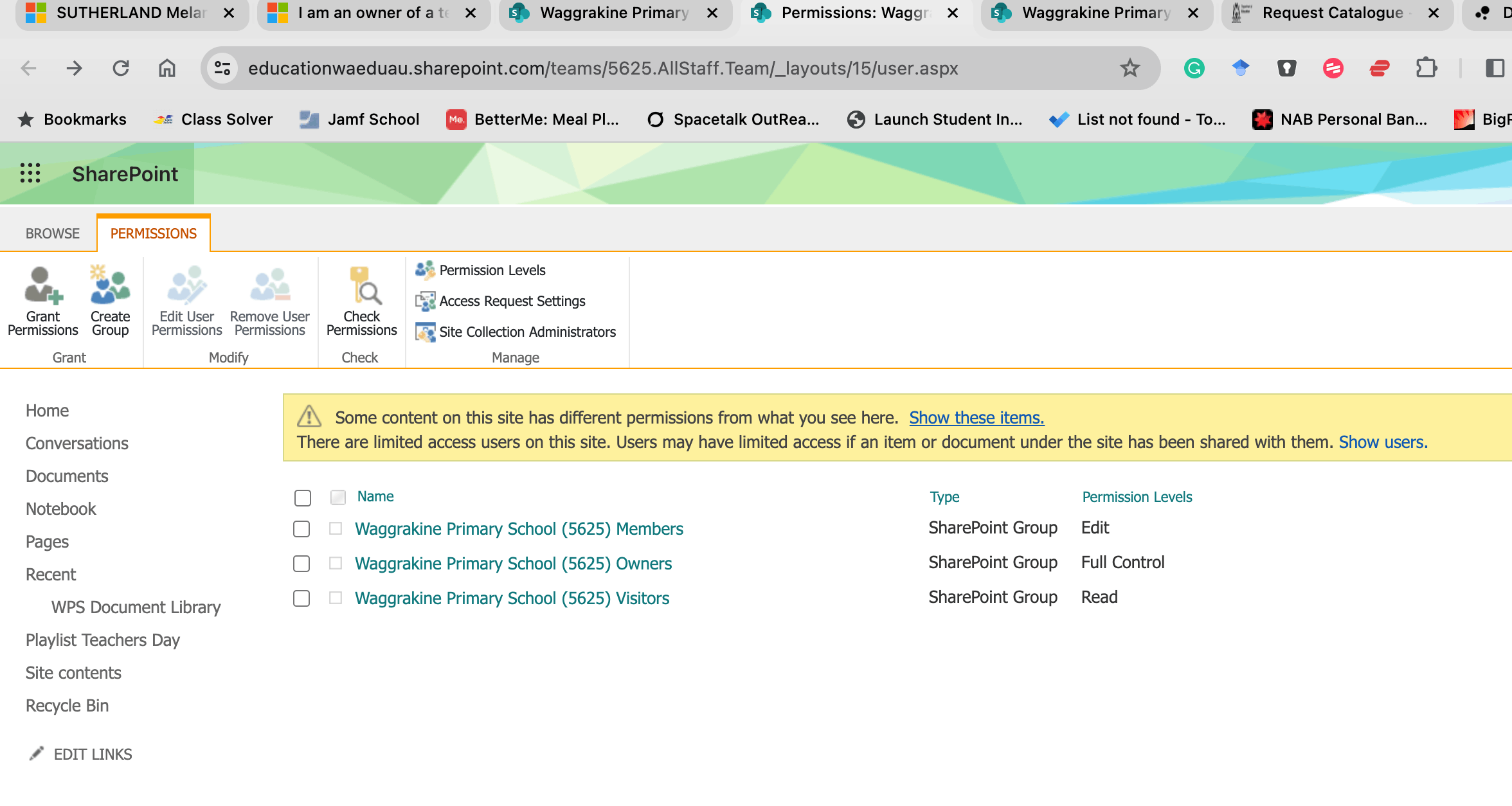Go to Home in left navigation

(x=47, y=411)
